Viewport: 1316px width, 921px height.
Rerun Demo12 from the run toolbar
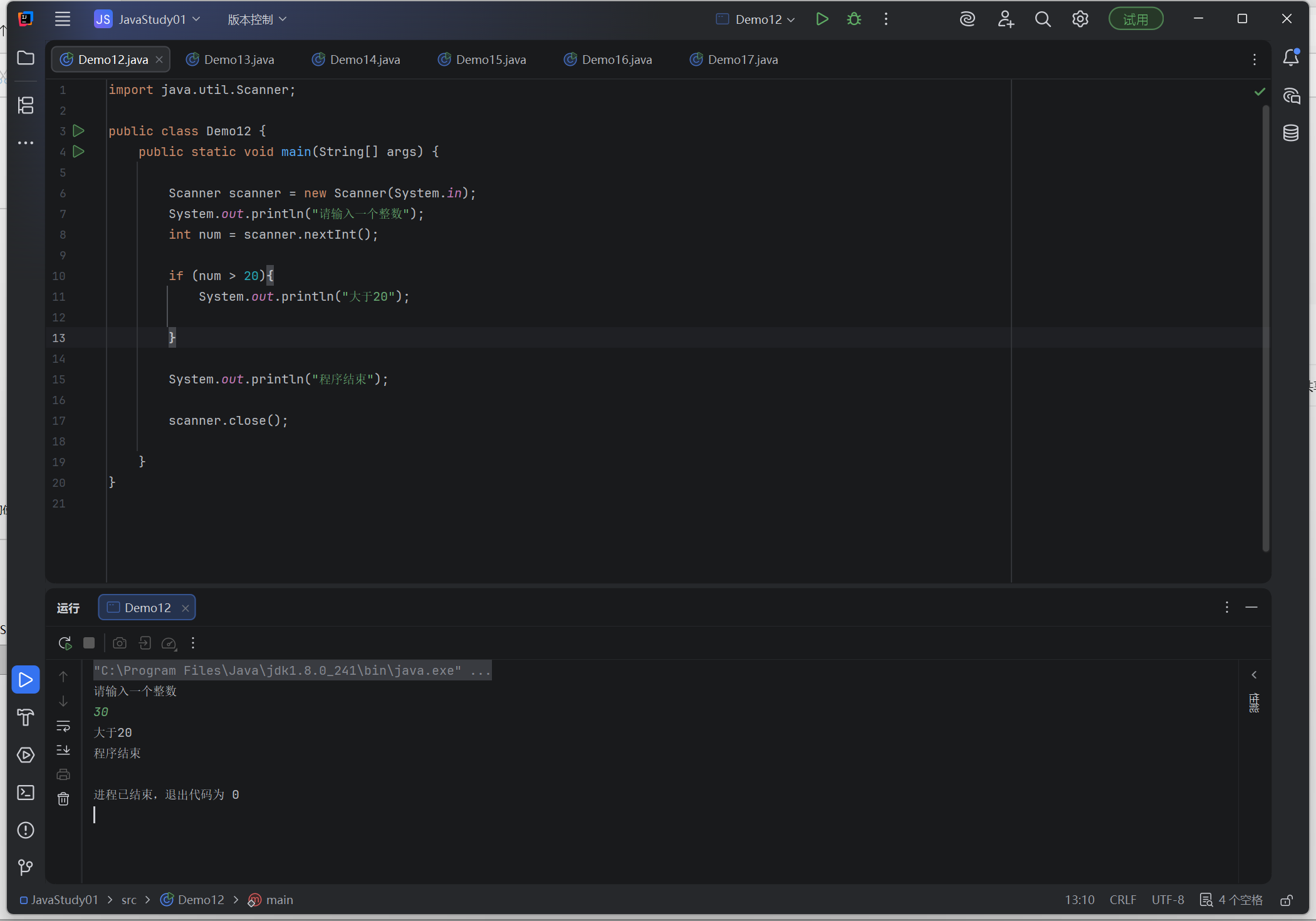click(65, 643)
